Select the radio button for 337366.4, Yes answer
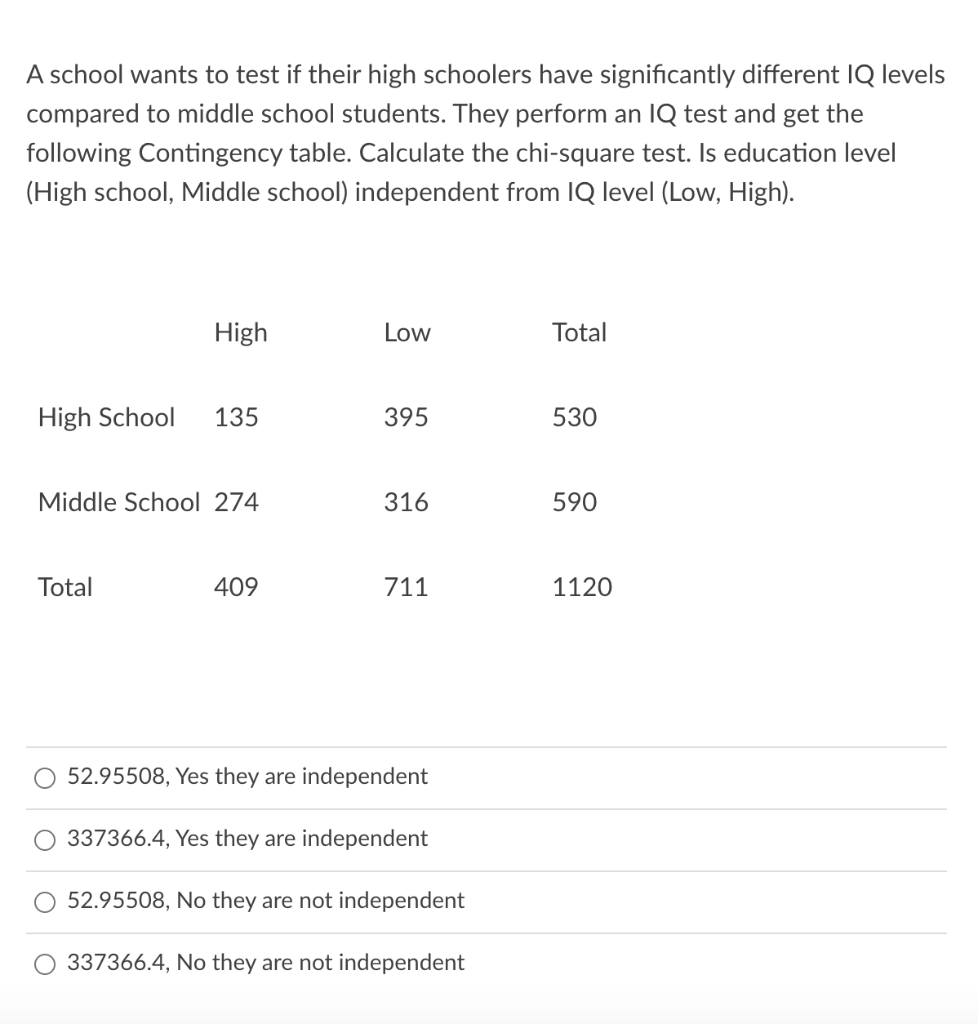The width and height of the screenshot is (978, 1024). pyautogui.click(x=44, y=839)
